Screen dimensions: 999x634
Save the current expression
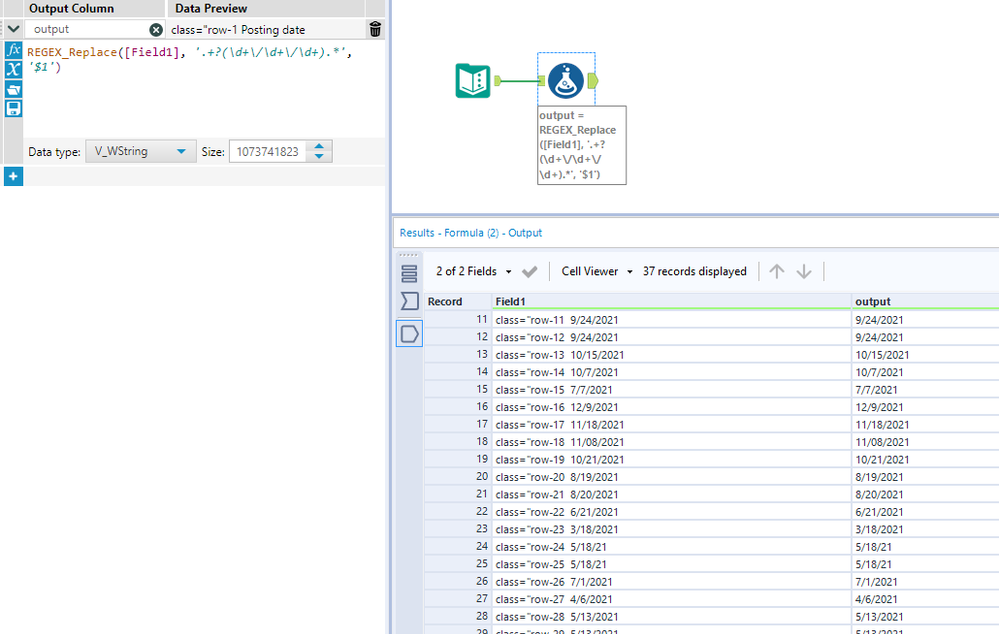(13, 109)
